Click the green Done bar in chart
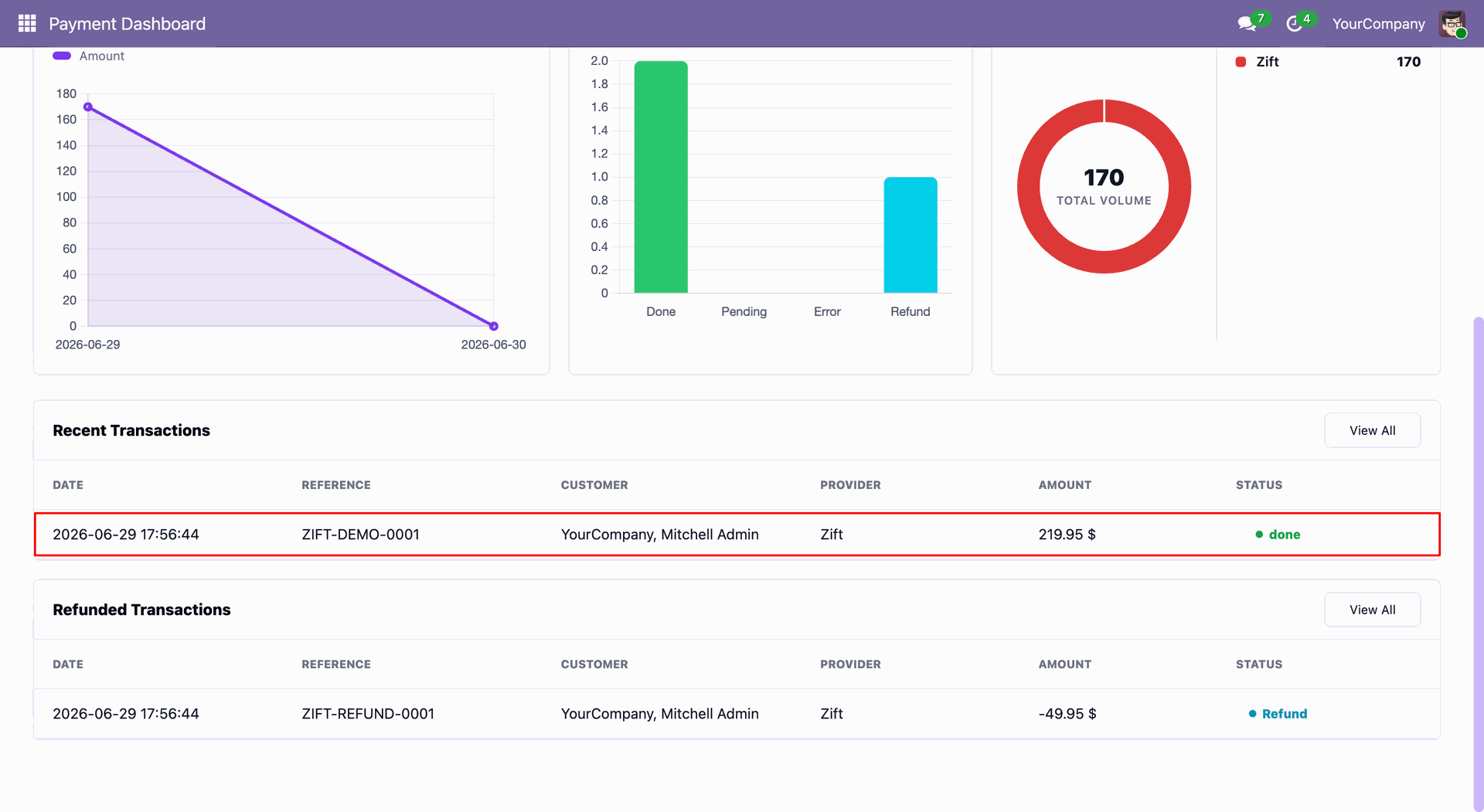 click(x=661, y=177)
